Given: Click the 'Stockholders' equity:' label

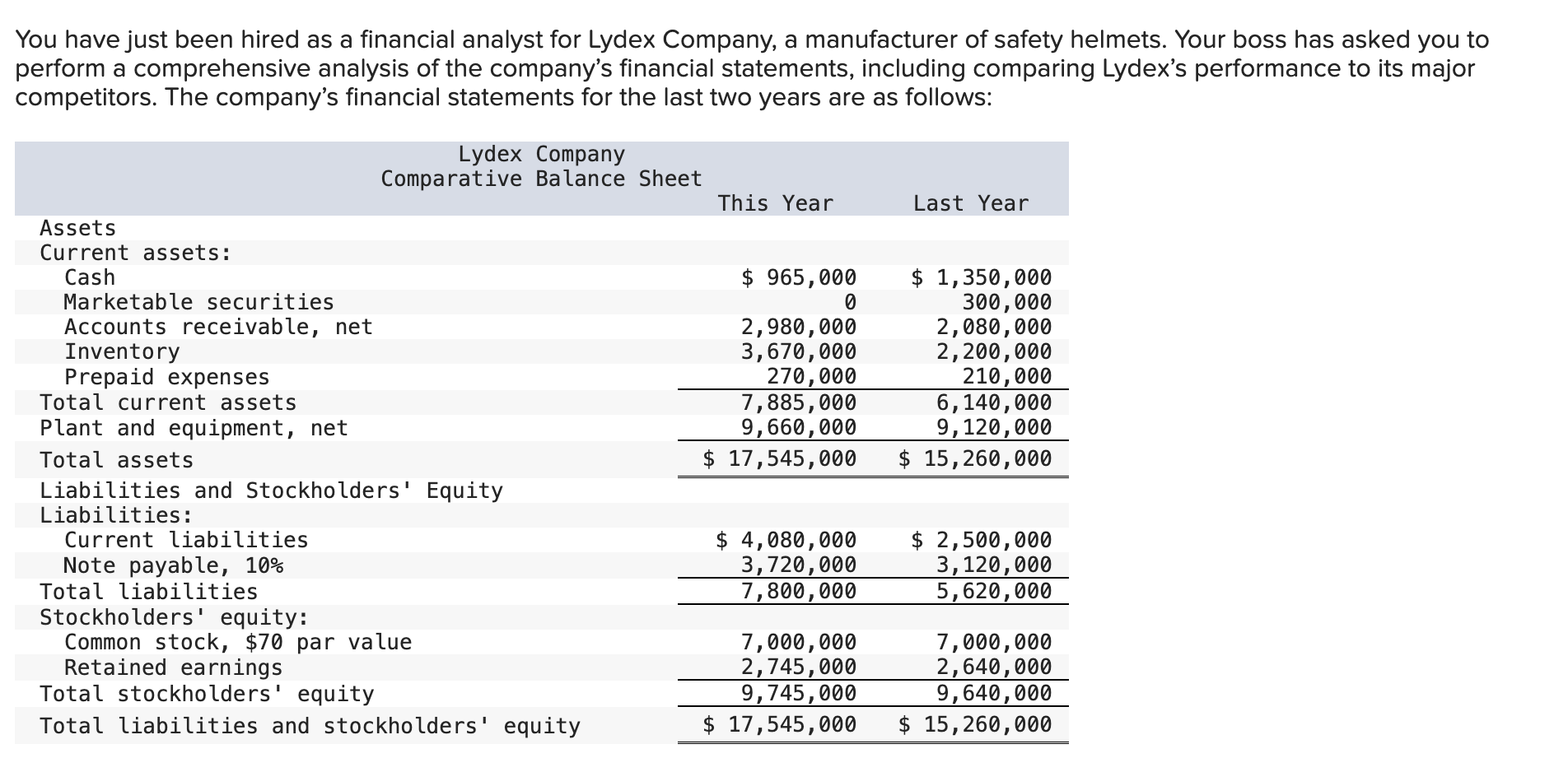Looking at the screenshot, I should [174, 617].
